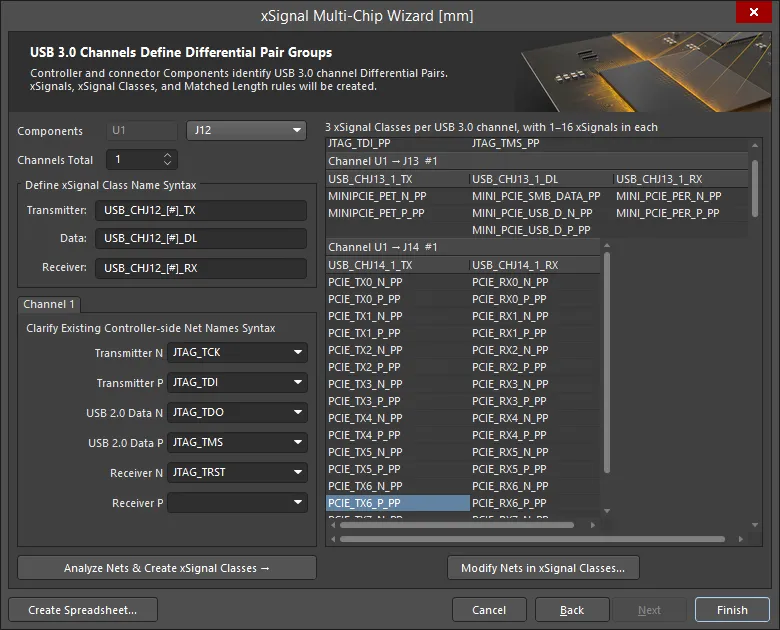Click the Channels Total spinner arrows
Screen dimensions: 780x630
[x=167, y=160]
